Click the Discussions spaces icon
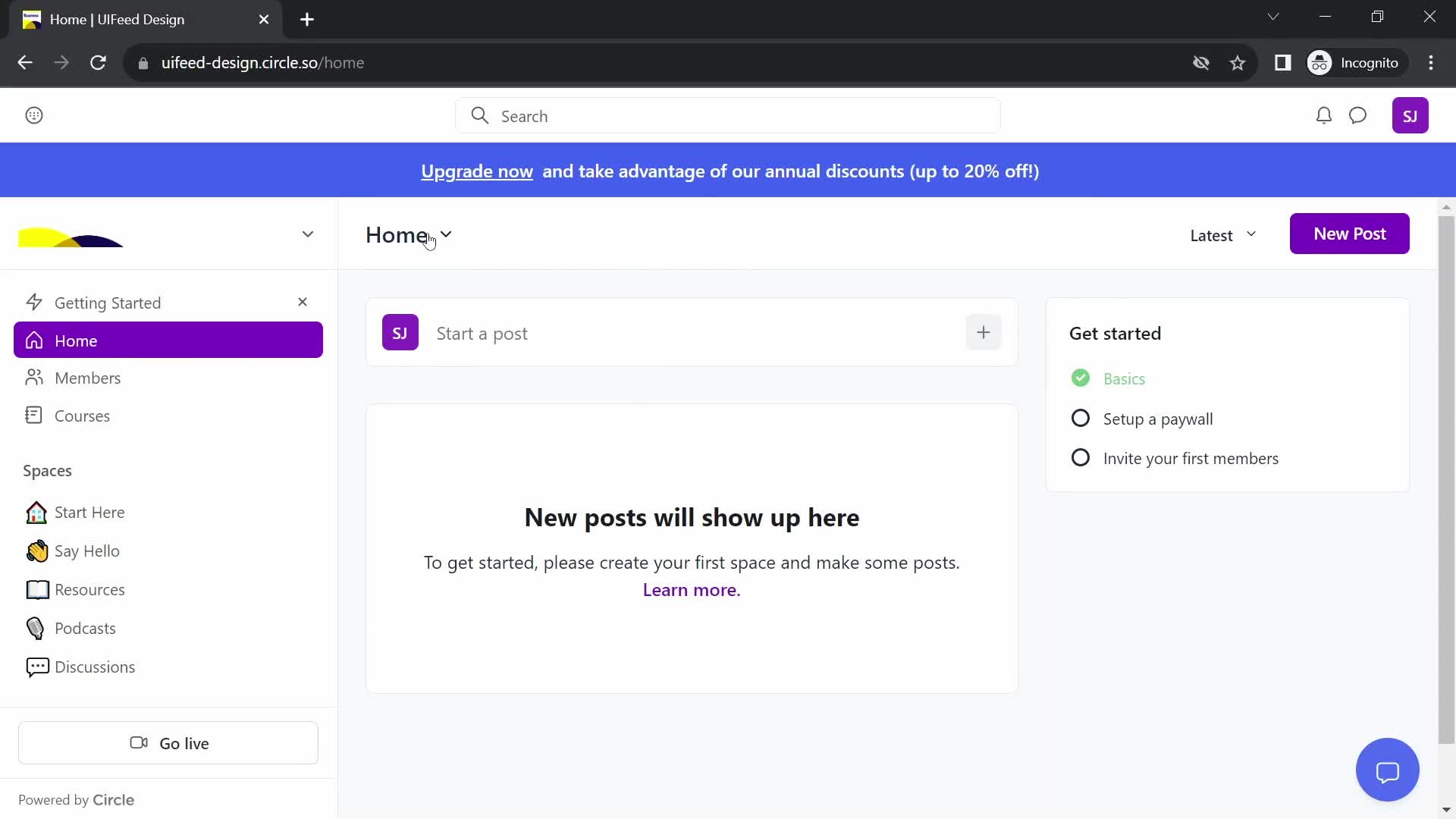The width and height of the screenshot is (1456, 819). (37, 666)
